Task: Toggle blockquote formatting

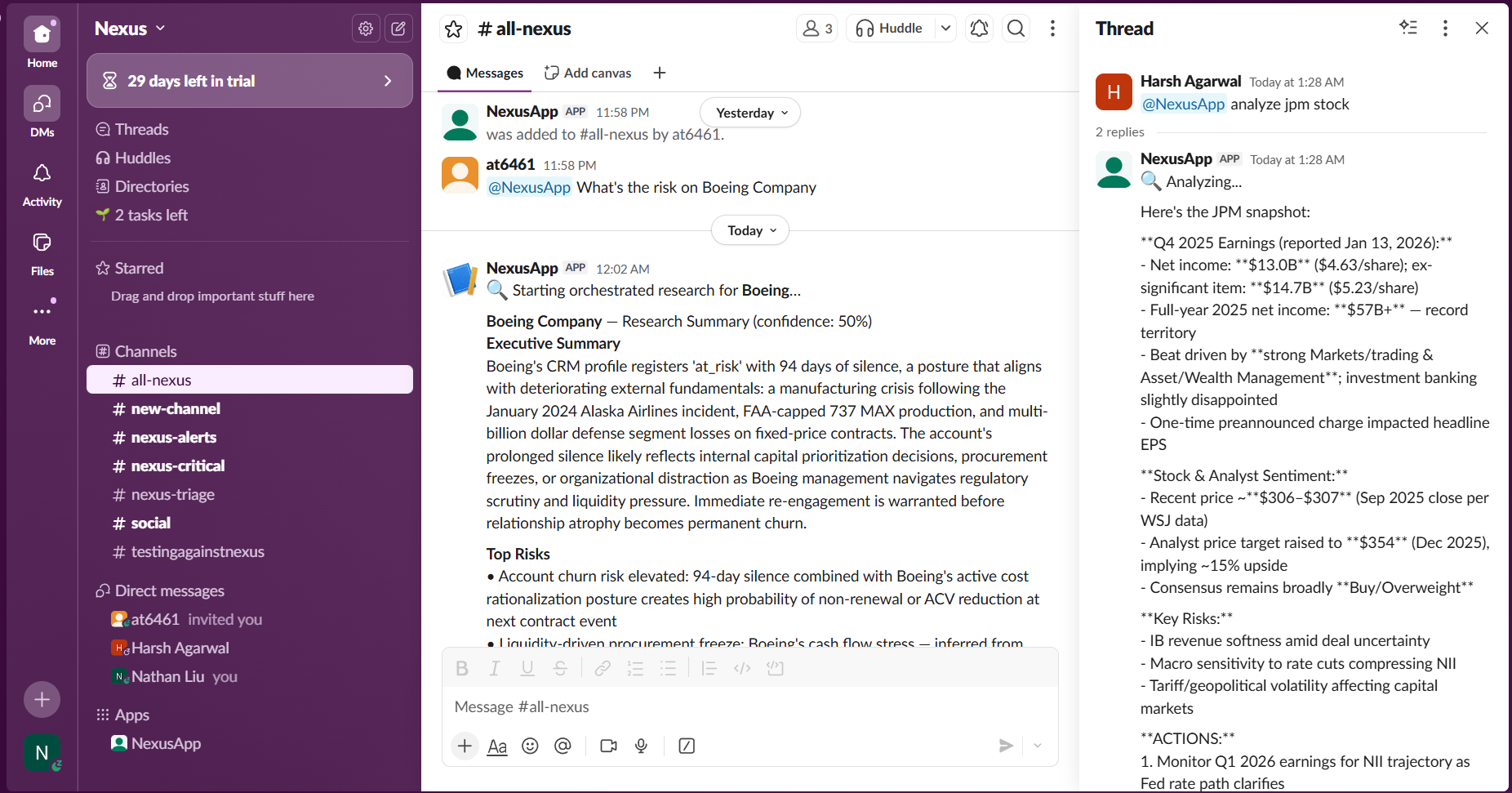Action: click(709, 668)
